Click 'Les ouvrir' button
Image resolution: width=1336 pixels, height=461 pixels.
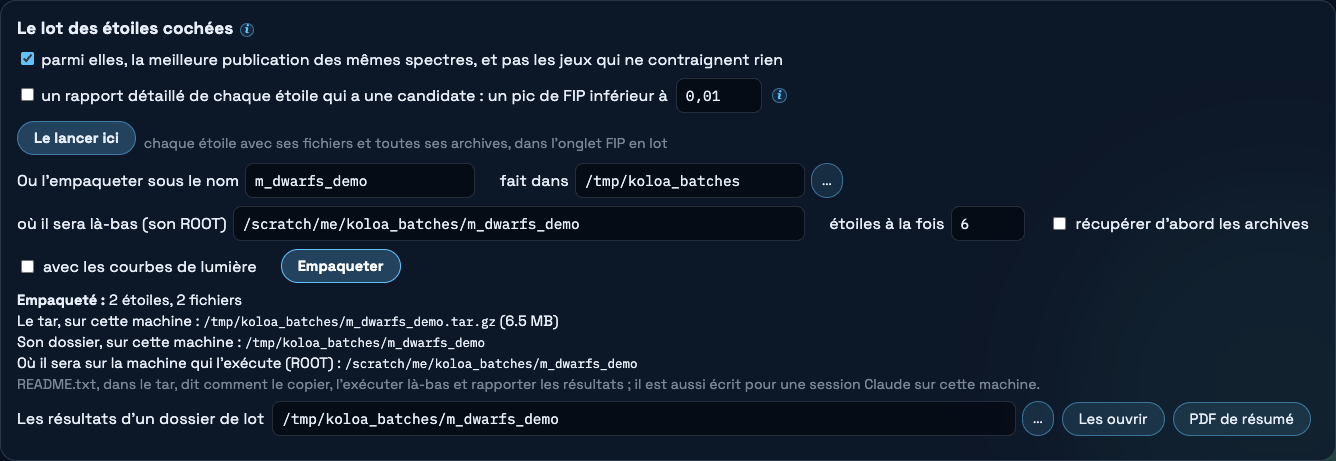[x=1113, y=419]
